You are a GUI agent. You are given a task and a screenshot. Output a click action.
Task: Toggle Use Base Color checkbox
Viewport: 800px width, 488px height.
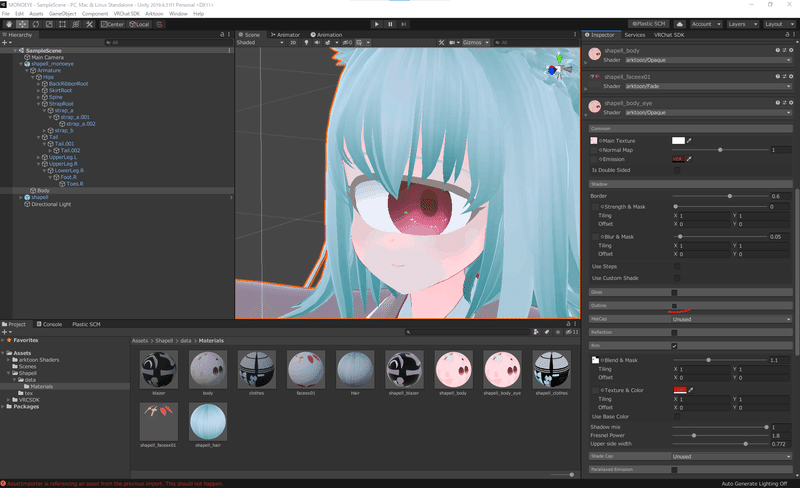(677, 417)
